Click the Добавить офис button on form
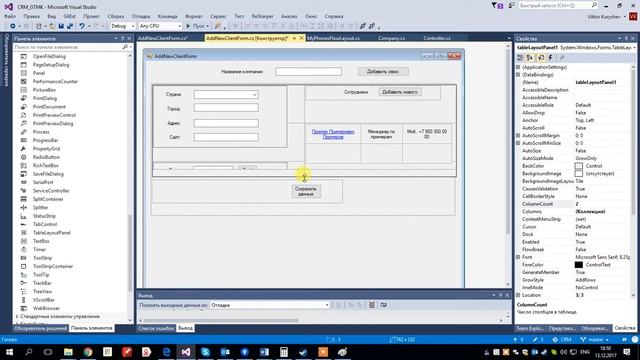This screenshot has height=360, width=640. (x=383, y=71)
